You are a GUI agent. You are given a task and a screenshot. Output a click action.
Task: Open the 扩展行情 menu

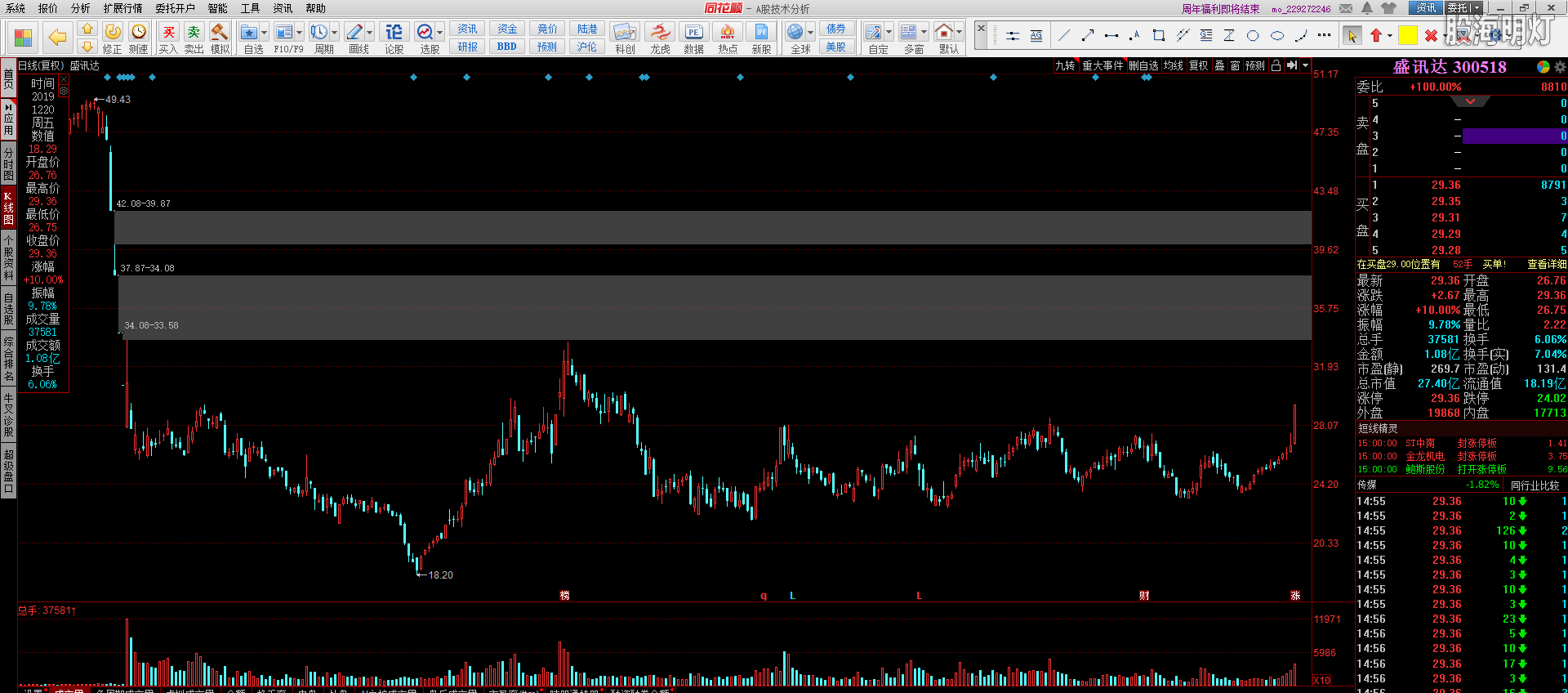[122, 8]
